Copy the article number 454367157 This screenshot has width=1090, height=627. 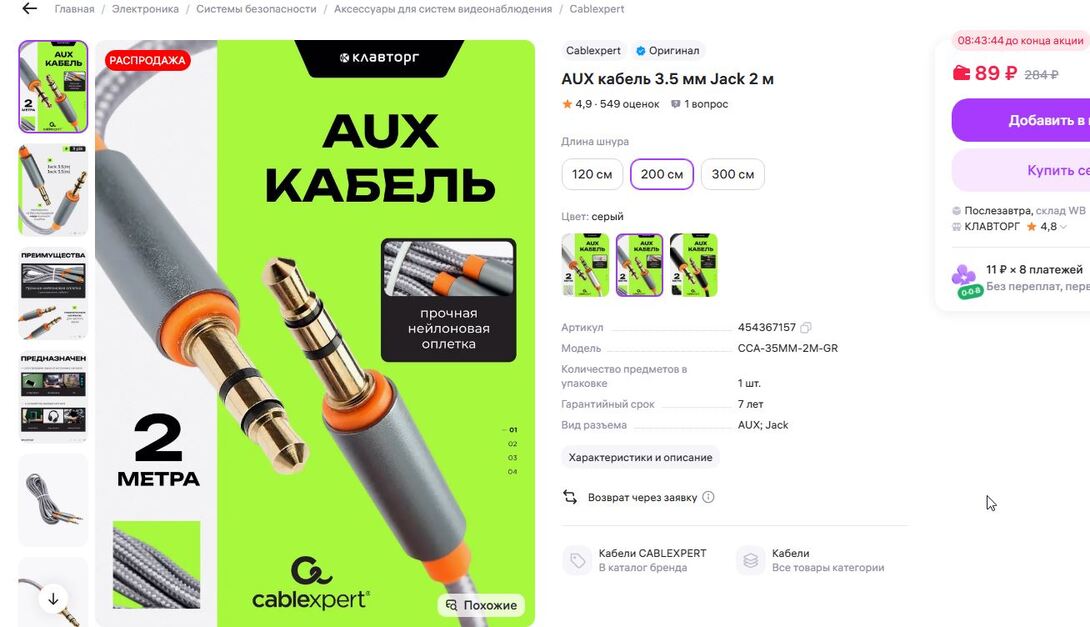click(806, 327)
